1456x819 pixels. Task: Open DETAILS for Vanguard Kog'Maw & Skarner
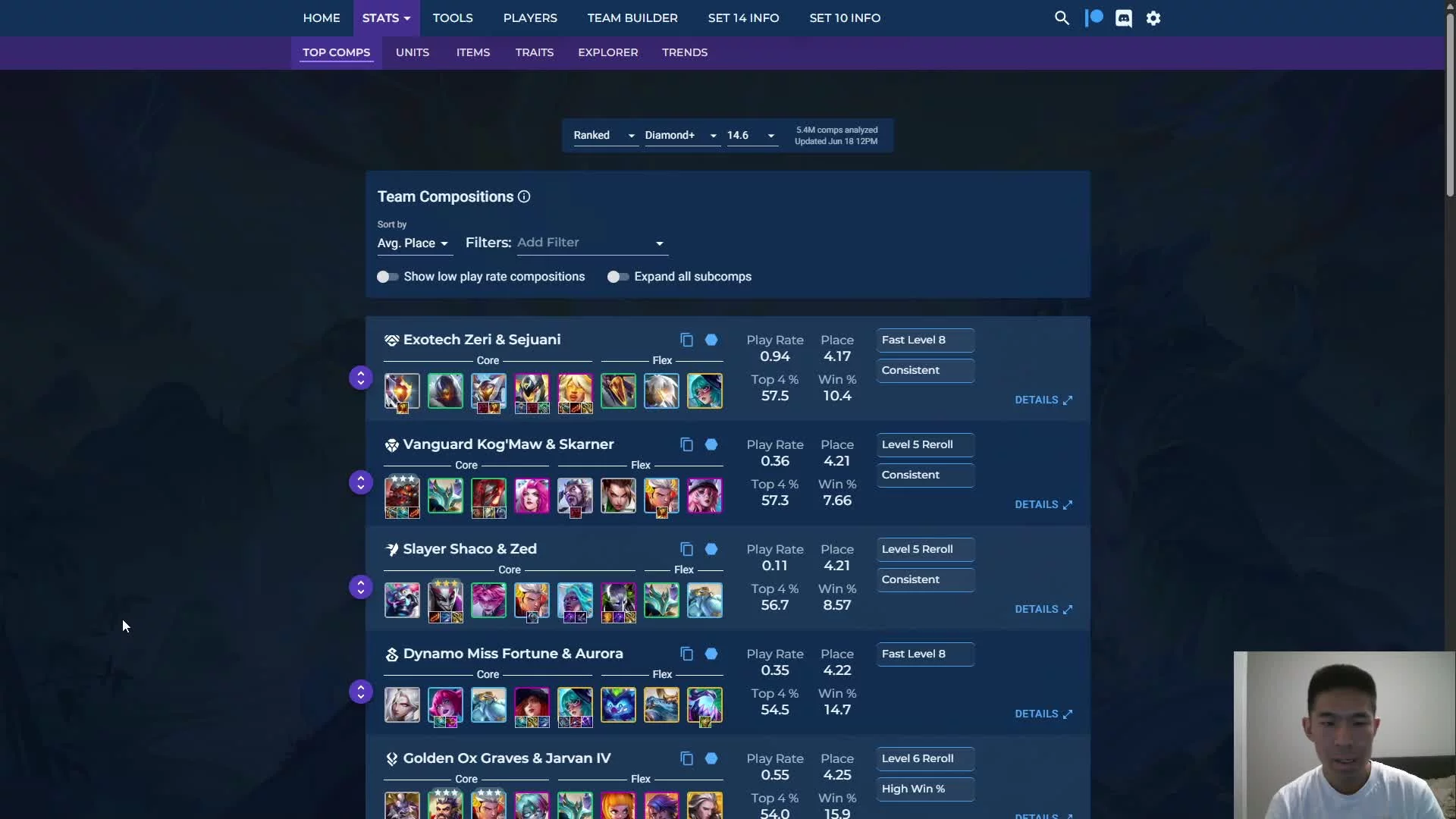point(1043,505)
